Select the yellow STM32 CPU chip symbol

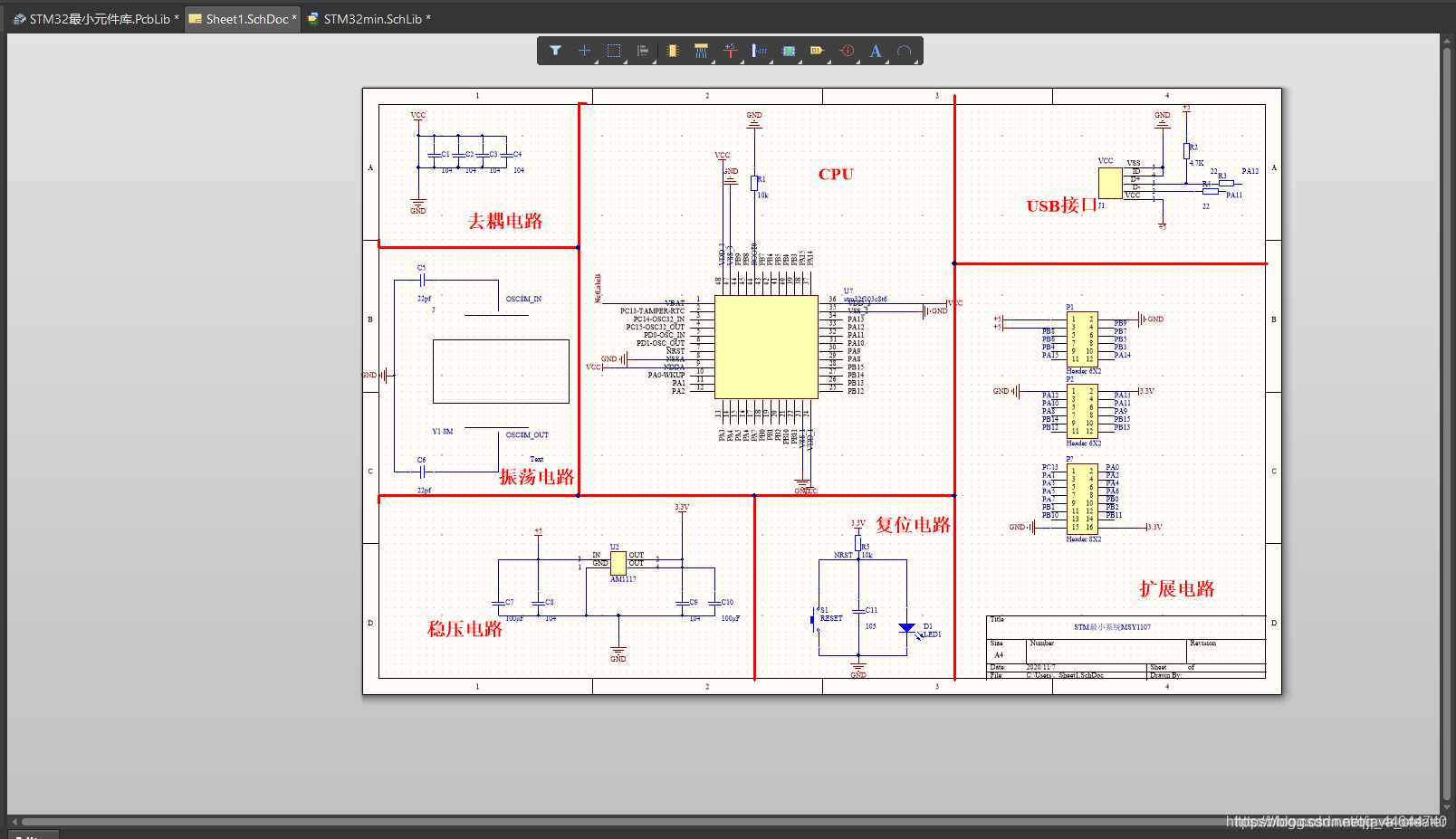pyautogui.click(x=766, y=347)
